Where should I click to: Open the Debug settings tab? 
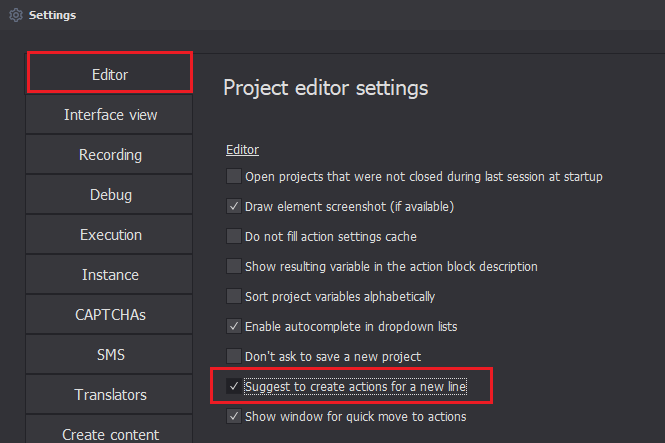tap(110, 195)
